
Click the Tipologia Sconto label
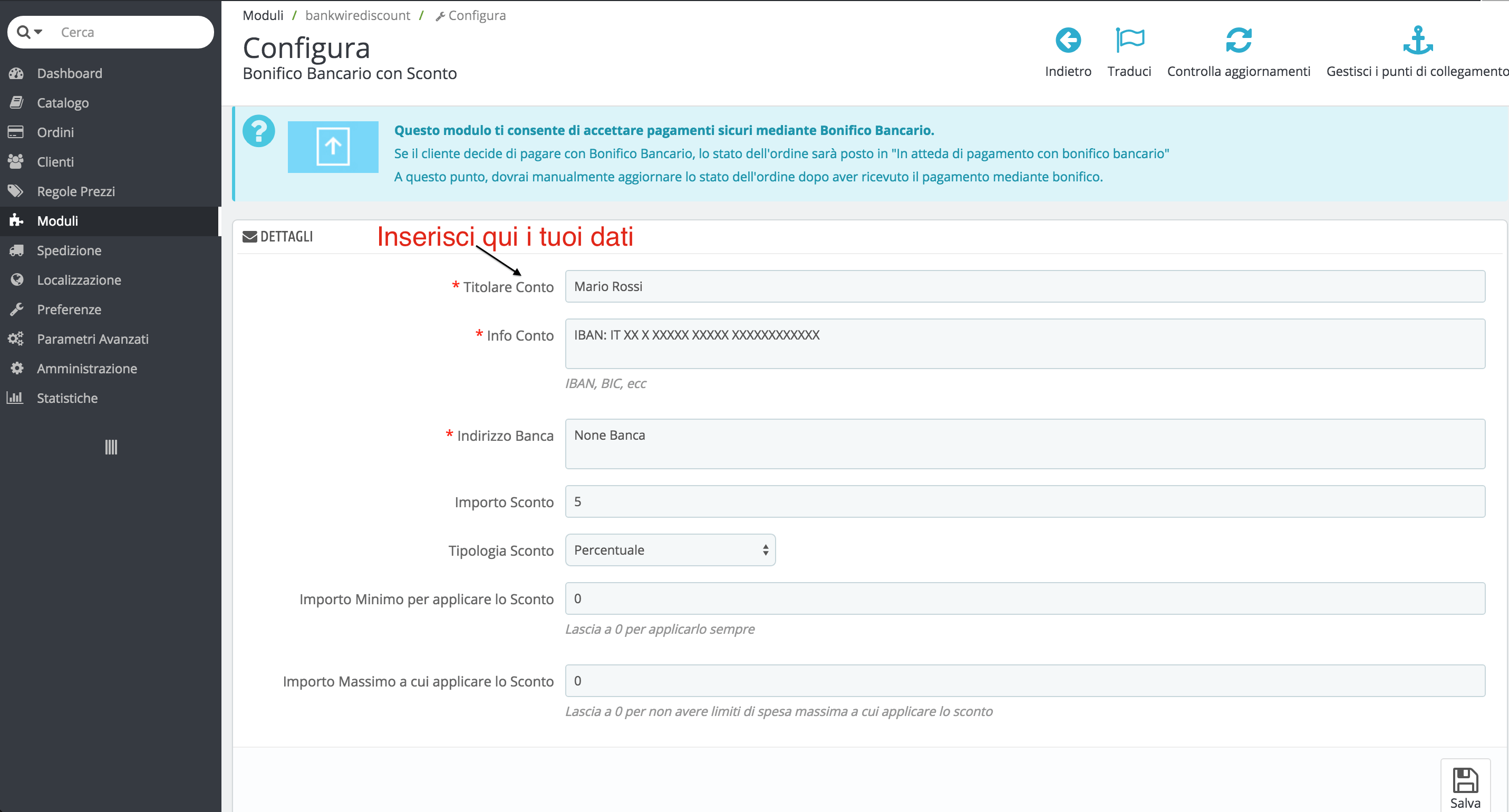point(501,550)
